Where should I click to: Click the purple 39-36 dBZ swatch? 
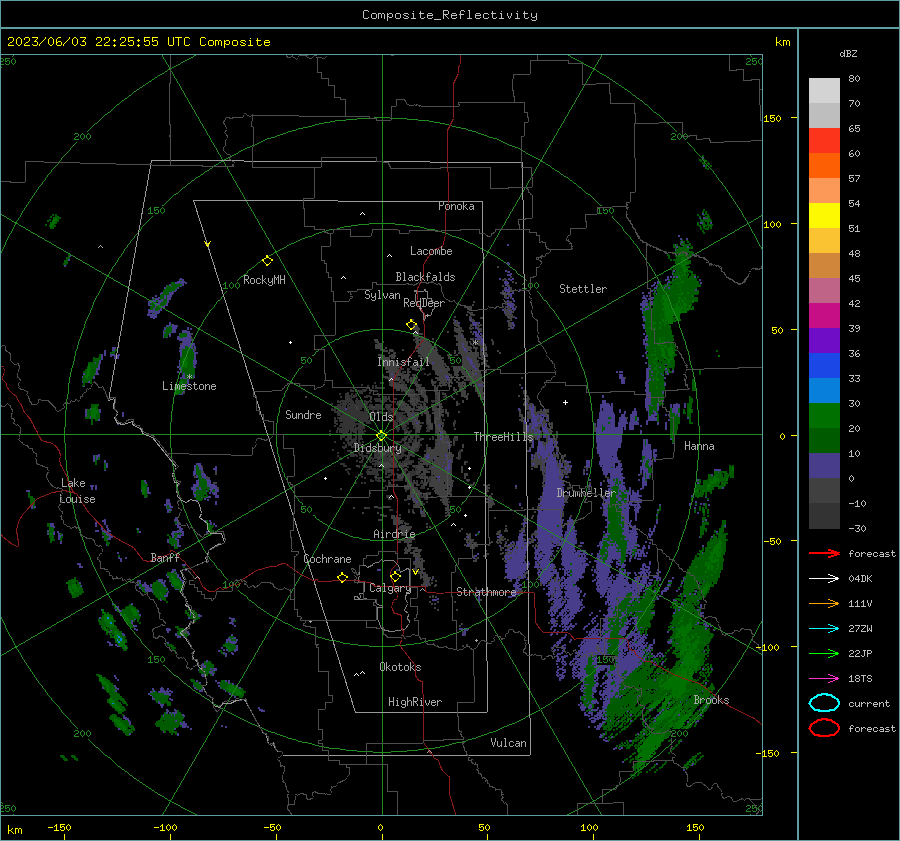[x=824, y=340]
